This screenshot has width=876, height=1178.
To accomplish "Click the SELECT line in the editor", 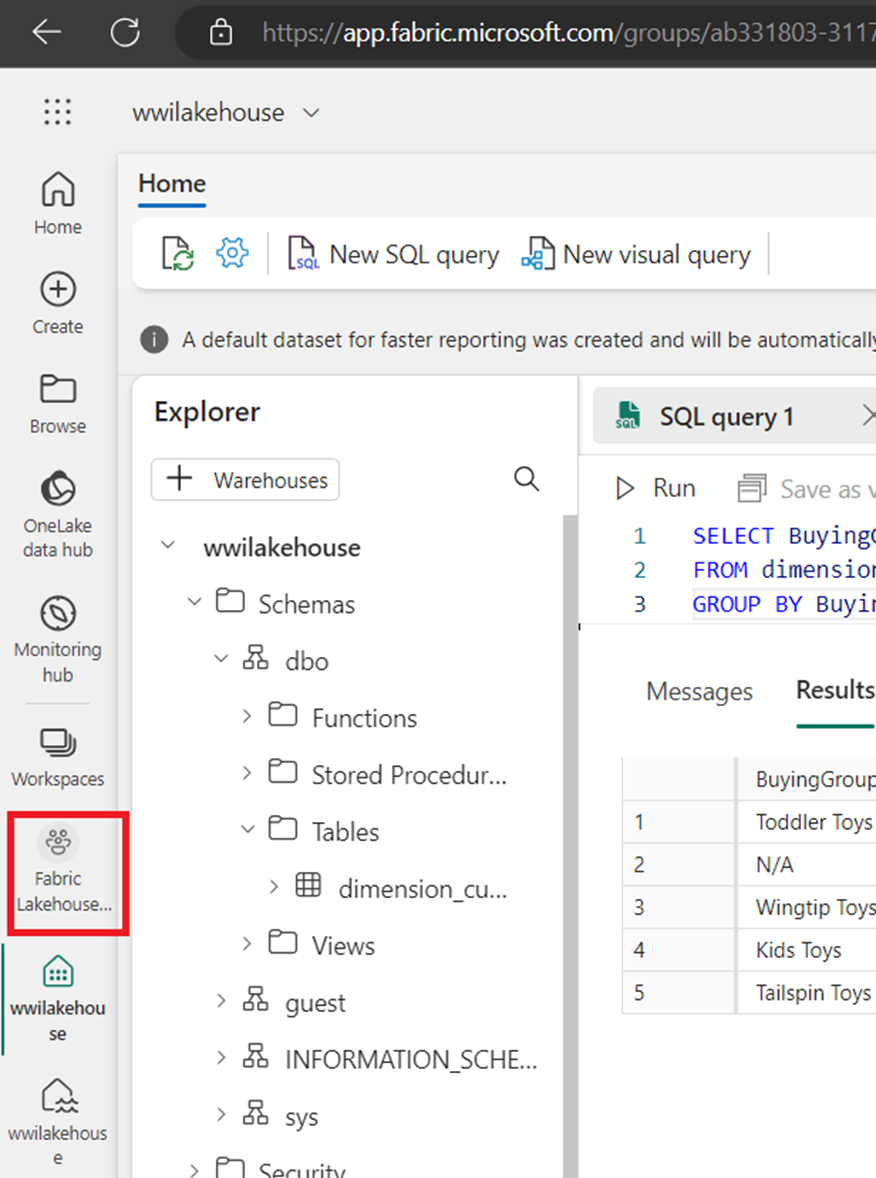I will click(x=784, y=536).
